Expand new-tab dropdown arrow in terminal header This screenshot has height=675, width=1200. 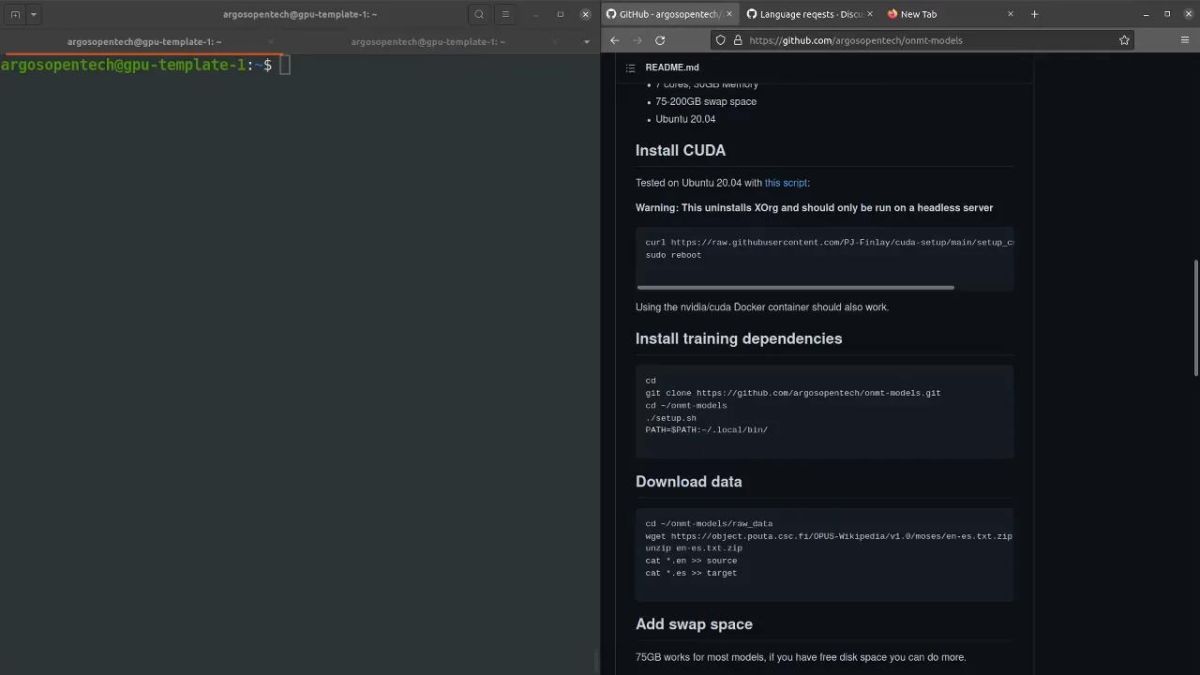click(x=34, y=15)
